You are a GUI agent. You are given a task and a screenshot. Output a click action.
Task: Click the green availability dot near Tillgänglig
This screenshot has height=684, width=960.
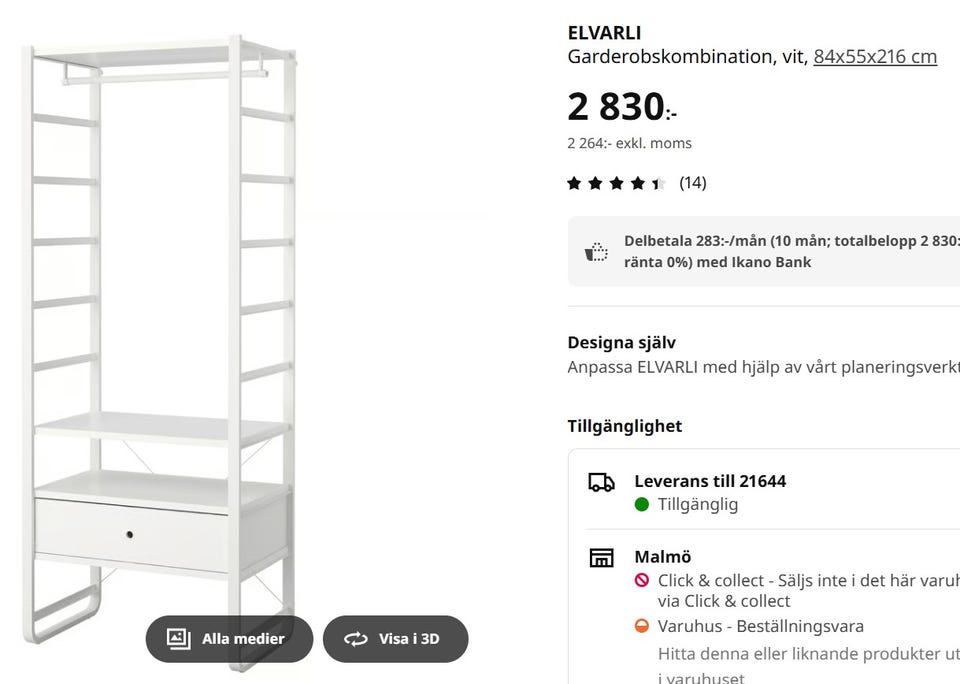tap(641, 504)
